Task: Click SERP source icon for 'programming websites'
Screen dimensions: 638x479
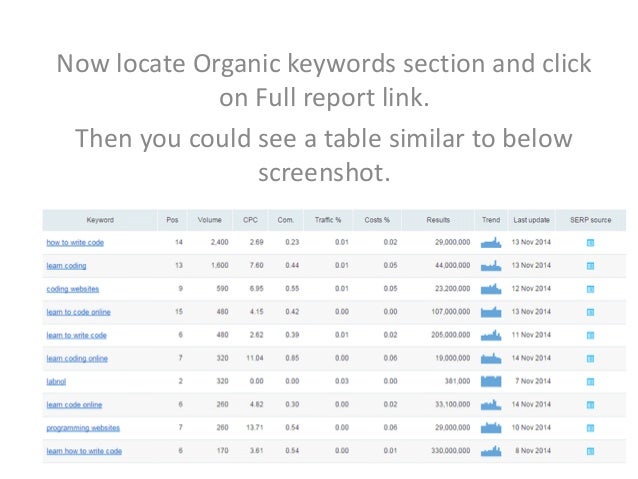Action: pyautogui.click(x=590, y=428)
